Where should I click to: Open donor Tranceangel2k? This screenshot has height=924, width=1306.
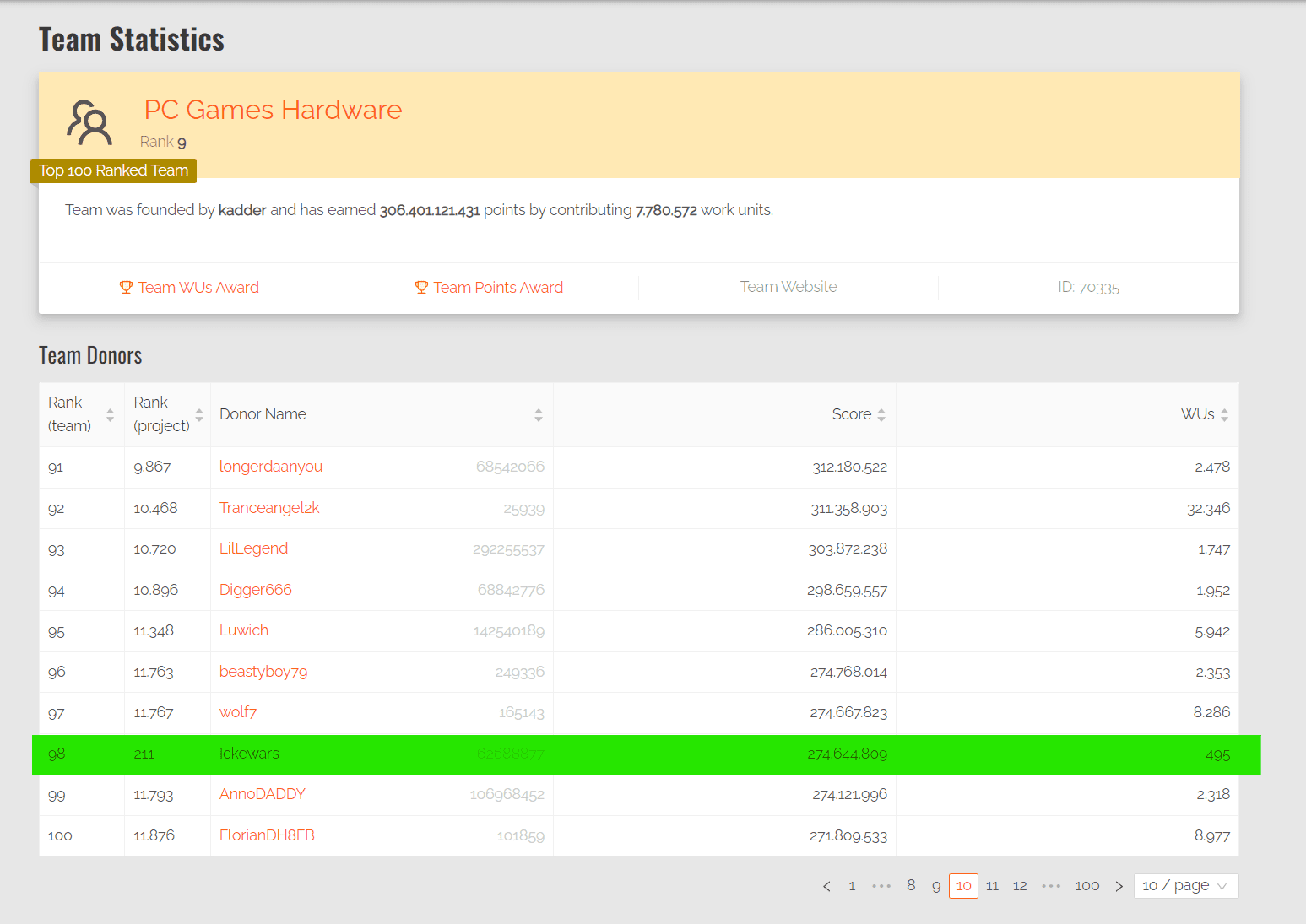pyautogui.click(x=269, y=508)
